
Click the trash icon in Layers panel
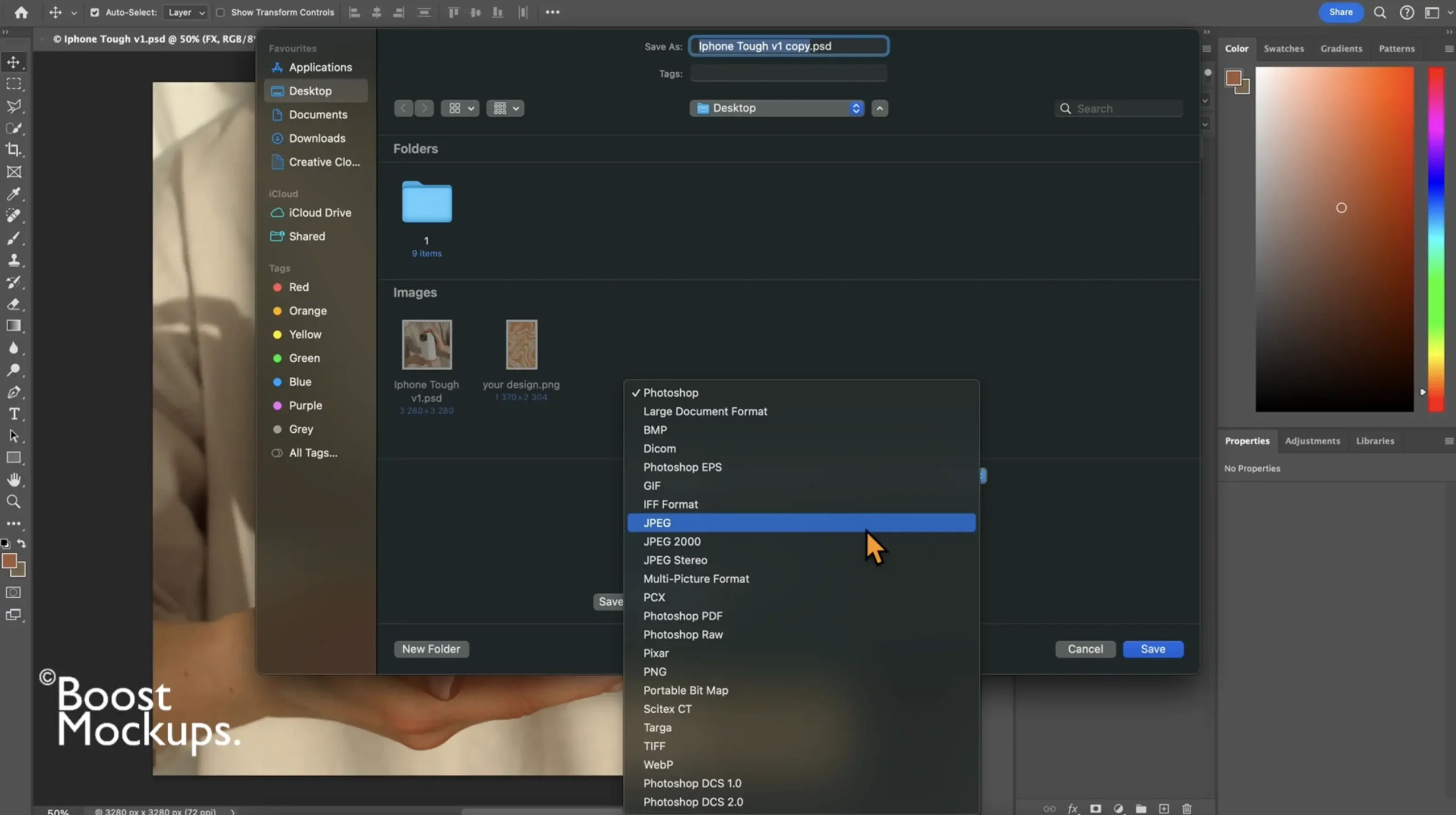click(1186, 808)
